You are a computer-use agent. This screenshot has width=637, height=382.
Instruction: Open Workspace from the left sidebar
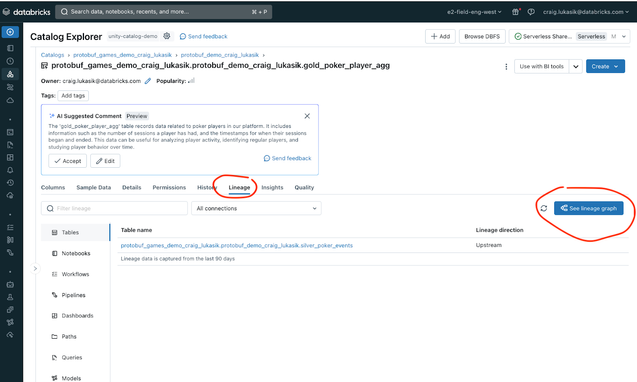10,48
